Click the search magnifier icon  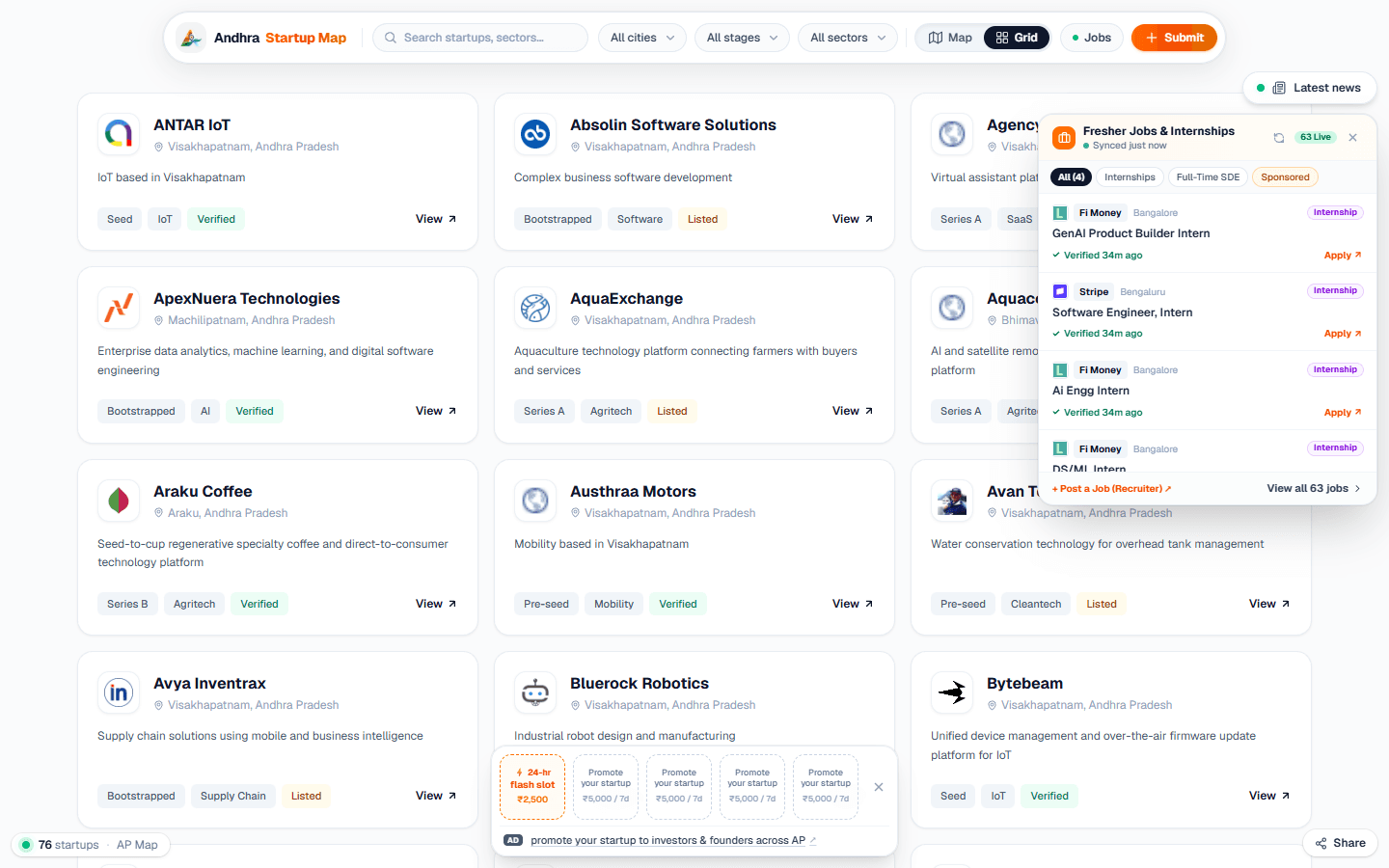click(x=391, y=38)
